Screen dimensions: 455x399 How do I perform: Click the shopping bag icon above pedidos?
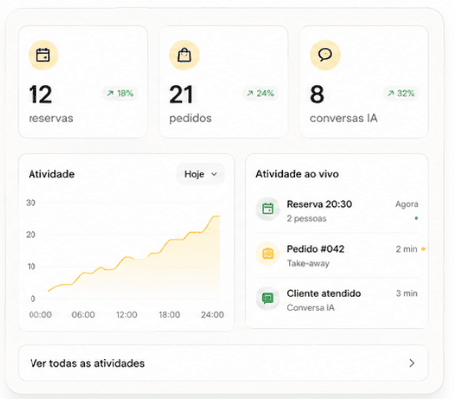click(x=184, y=55)
